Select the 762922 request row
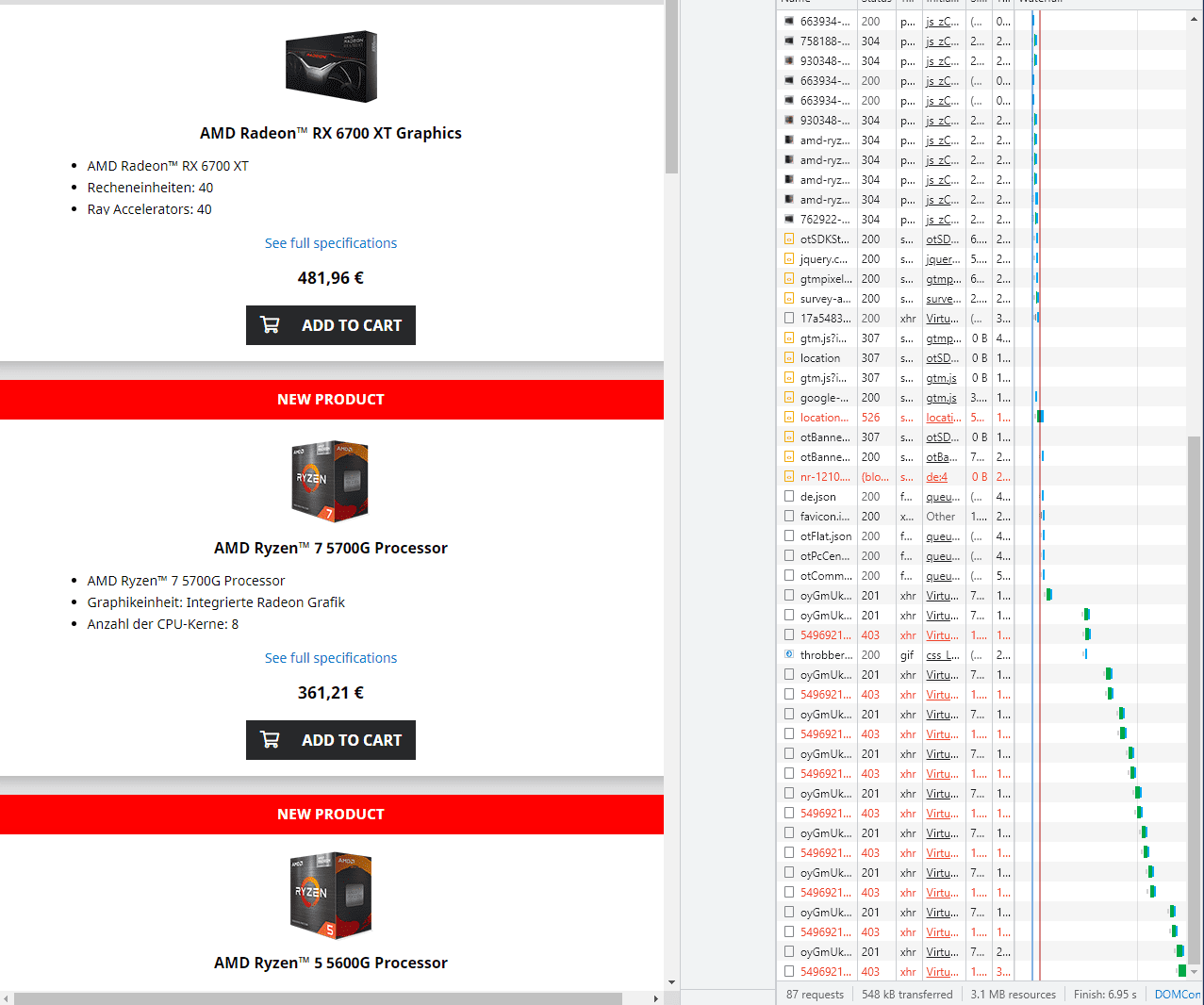Screen dimensions: 1204x1005 tap(981, 220)
